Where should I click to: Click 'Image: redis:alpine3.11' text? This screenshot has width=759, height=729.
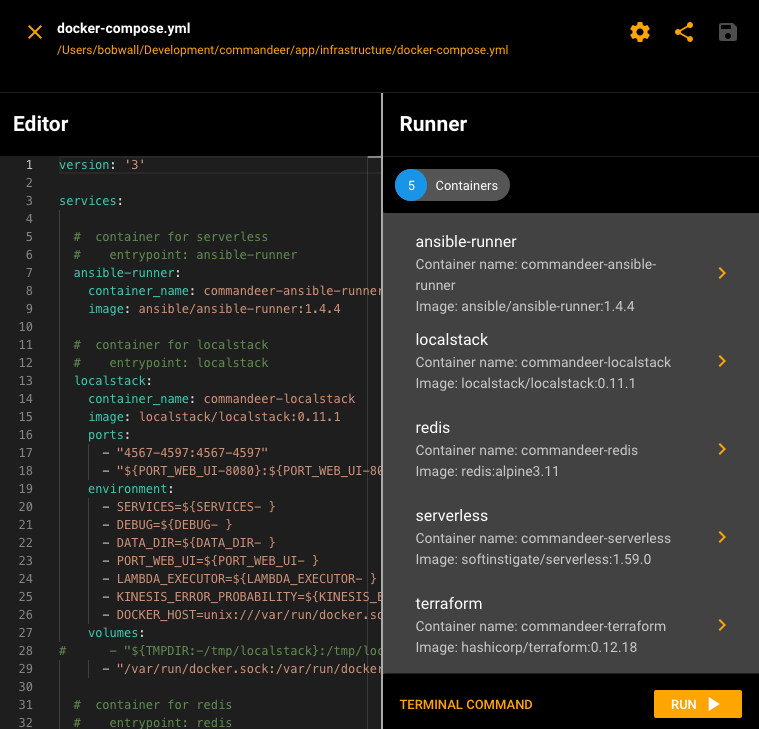click(x=487, y=471)
